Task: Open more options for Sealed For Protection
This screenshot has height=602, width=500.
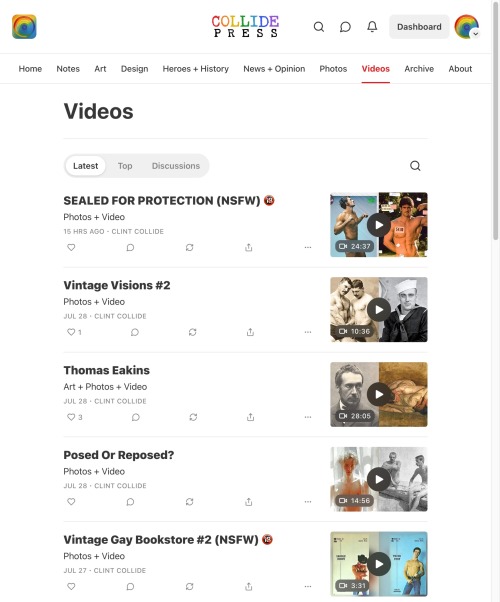Action: pyautogui.click(x=308, y=248)
